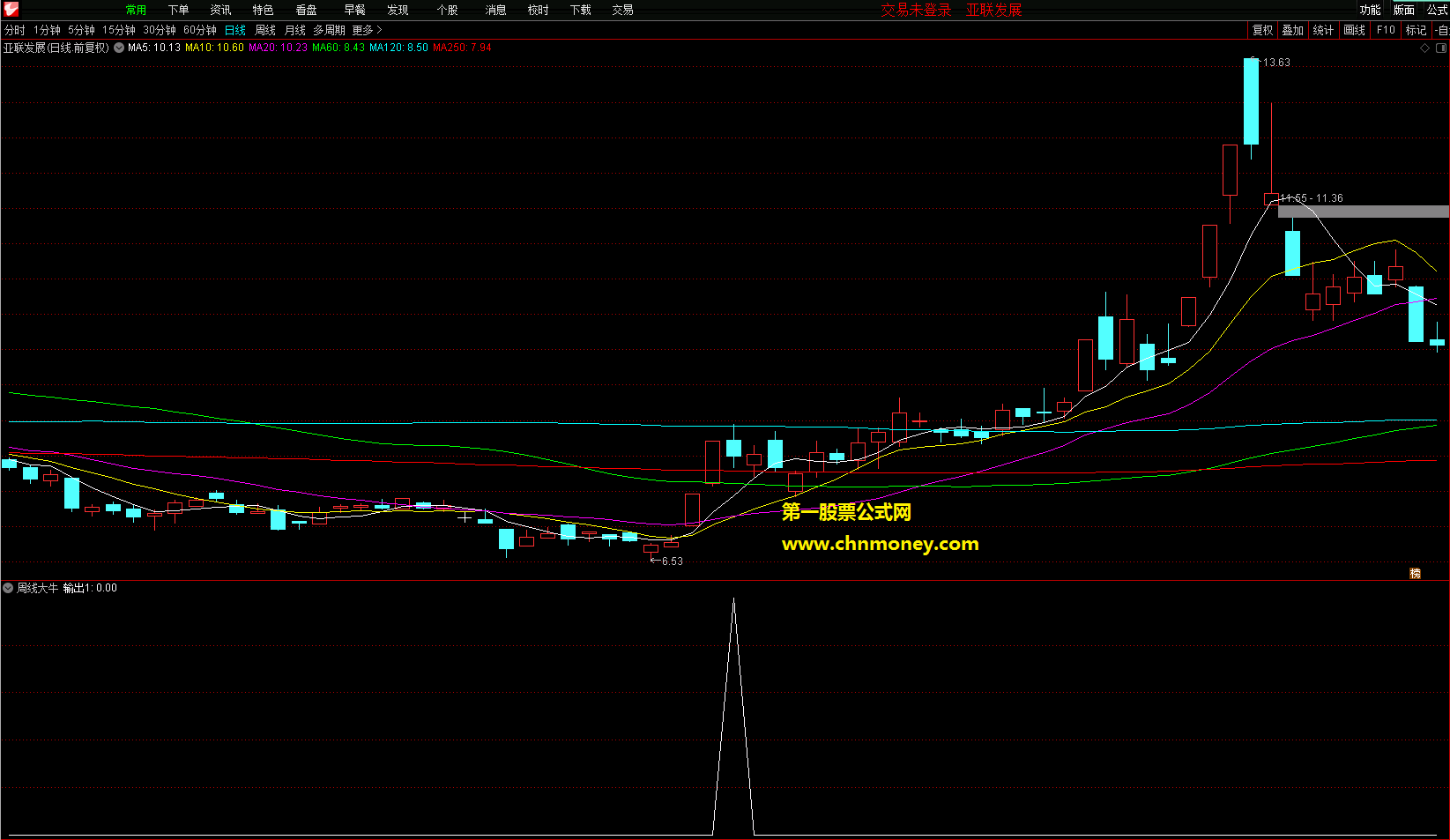Click the tallest cyan candlestick near 13.63
Screen dimensions: 1450x840
click(x=1251, y=101)
